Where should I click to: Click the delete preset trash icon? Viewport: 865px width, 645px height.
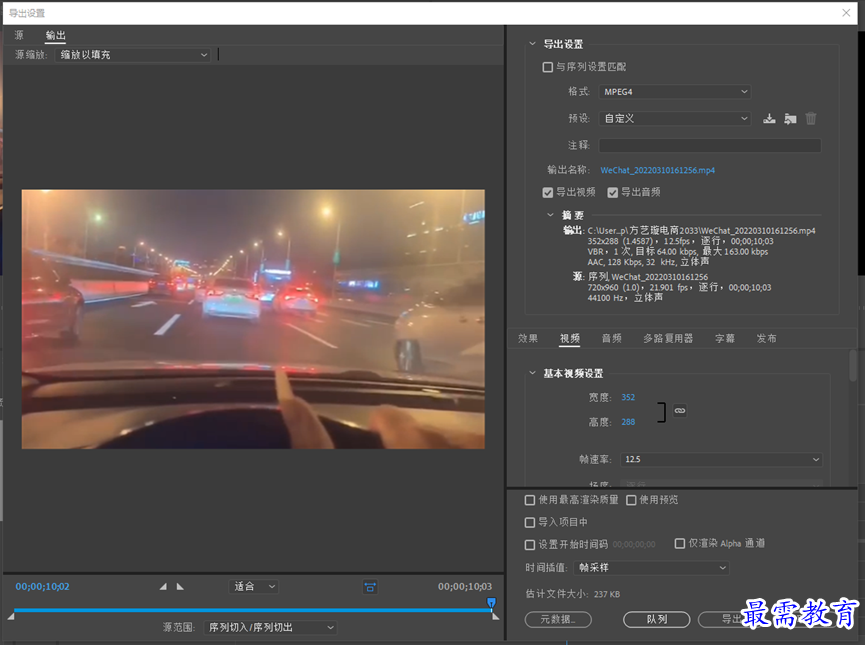click(810, 119)
